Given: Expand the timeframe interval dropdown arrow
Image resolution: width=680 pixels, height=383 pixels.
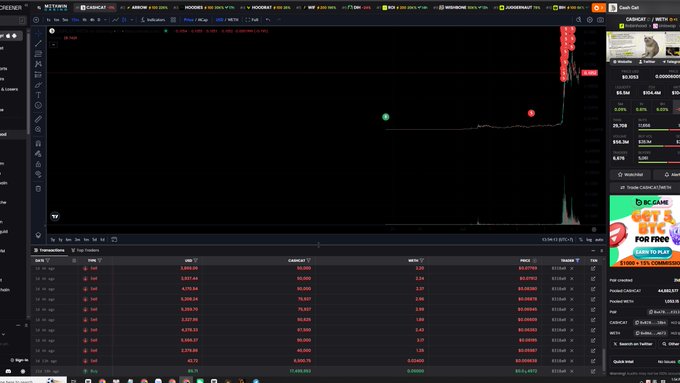Looking at the screenshot, I should tap(105, 20).
